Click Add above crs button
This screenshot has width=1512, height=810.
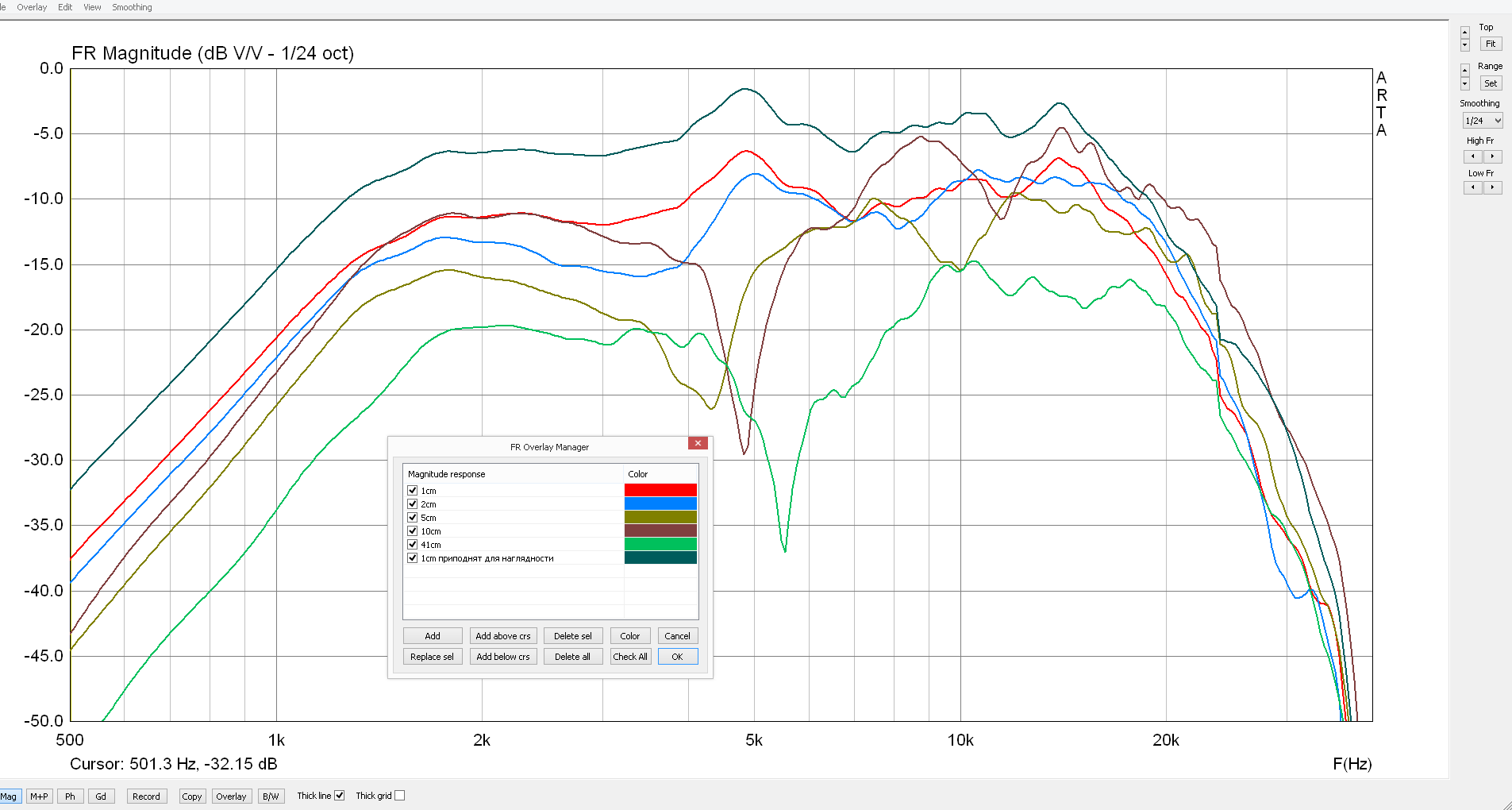point(503,636)
